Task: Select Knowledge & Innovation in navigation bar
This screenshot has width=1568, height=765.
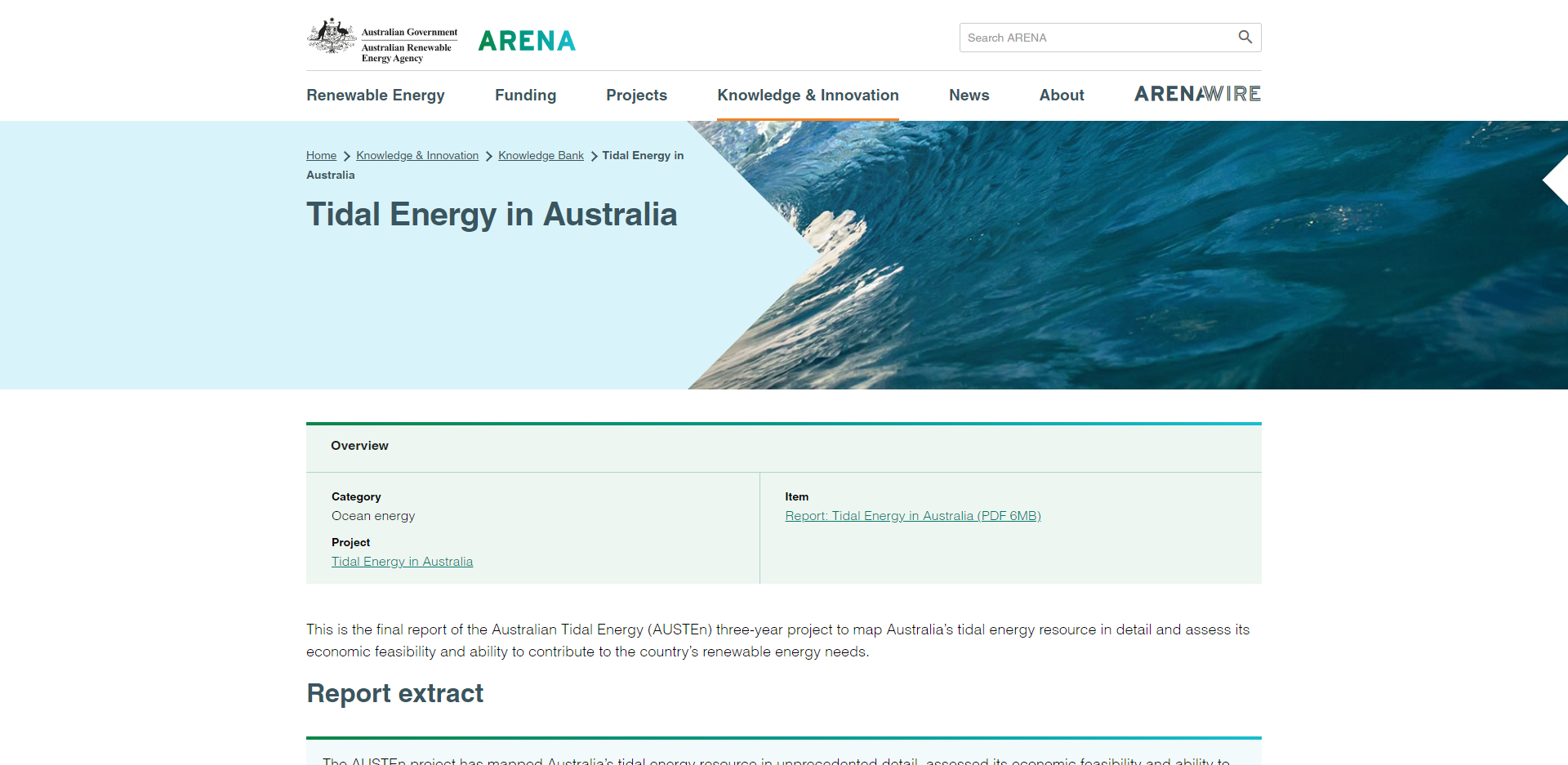Action: pos(808,96)
